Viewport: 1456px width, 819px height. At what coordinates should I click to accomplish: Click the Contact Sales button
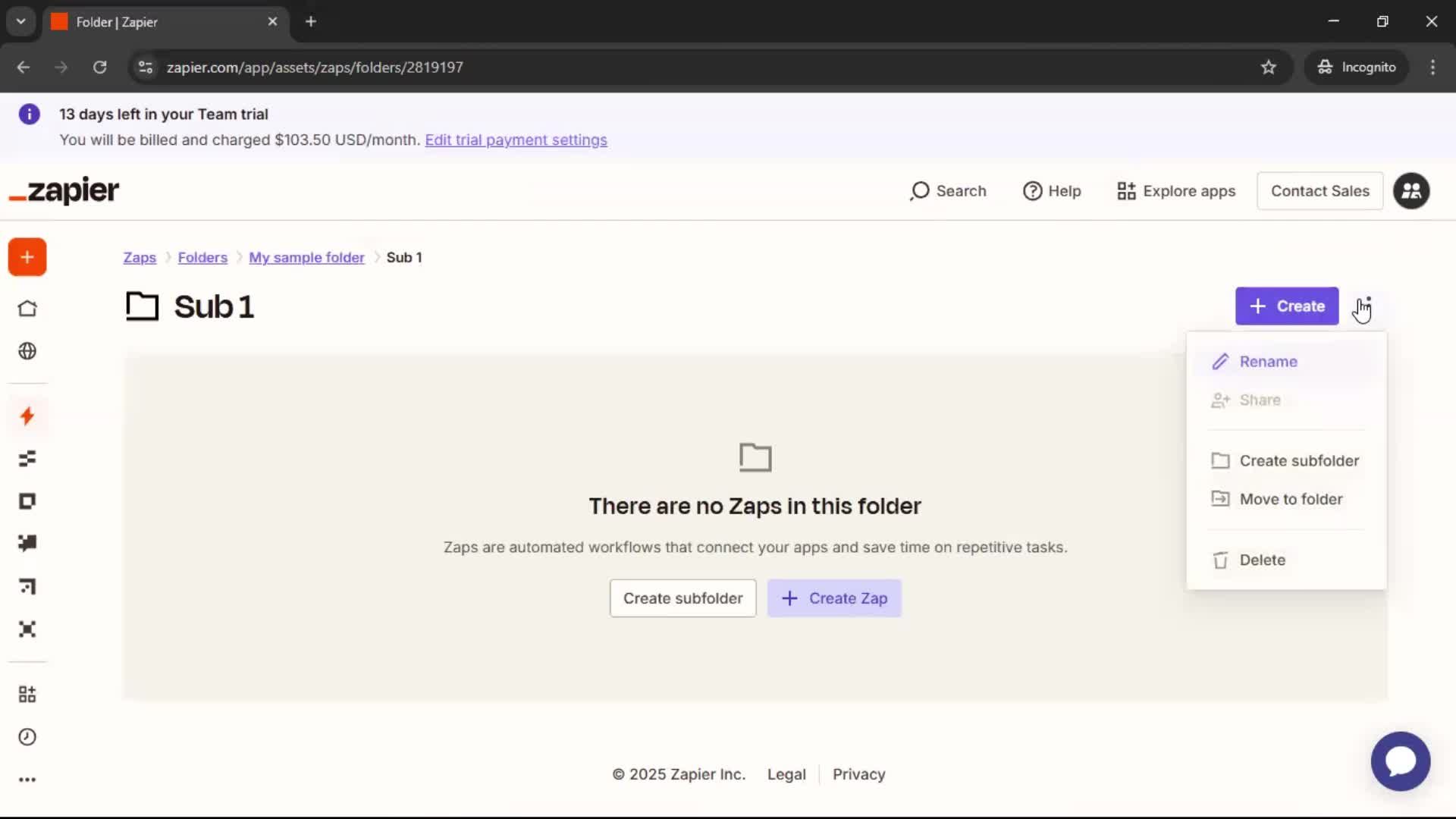click(1319, 191)
